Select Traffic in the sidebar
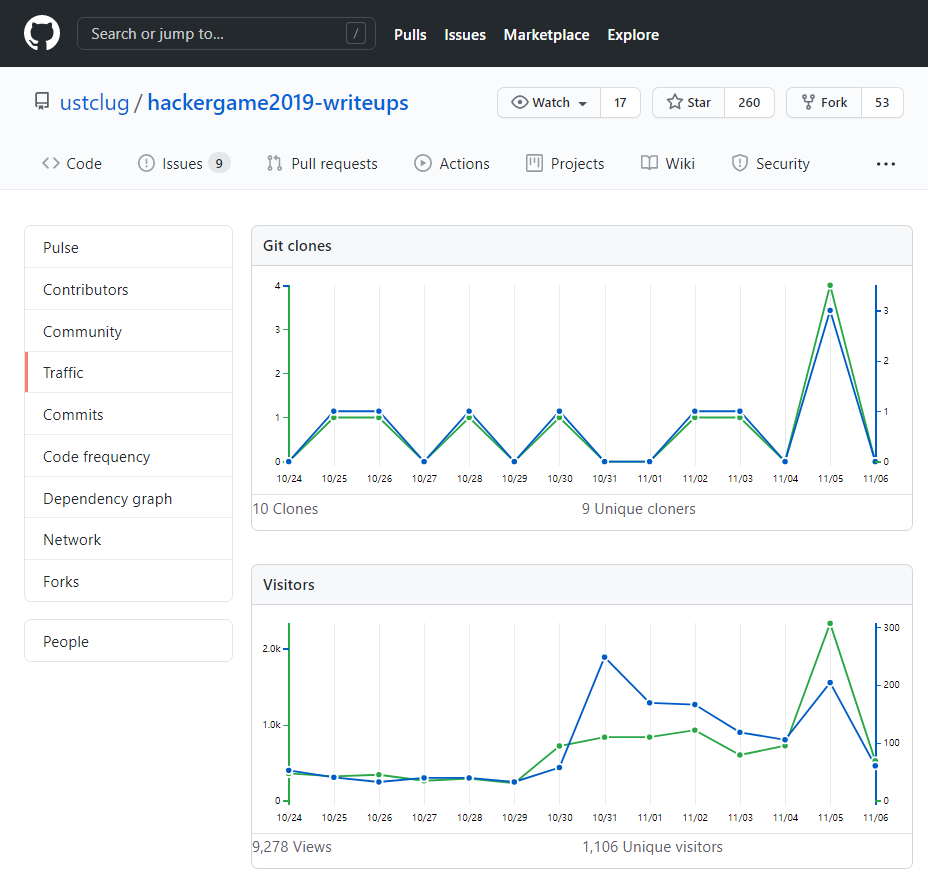The image size is (928, 885). tap(128, 372)
